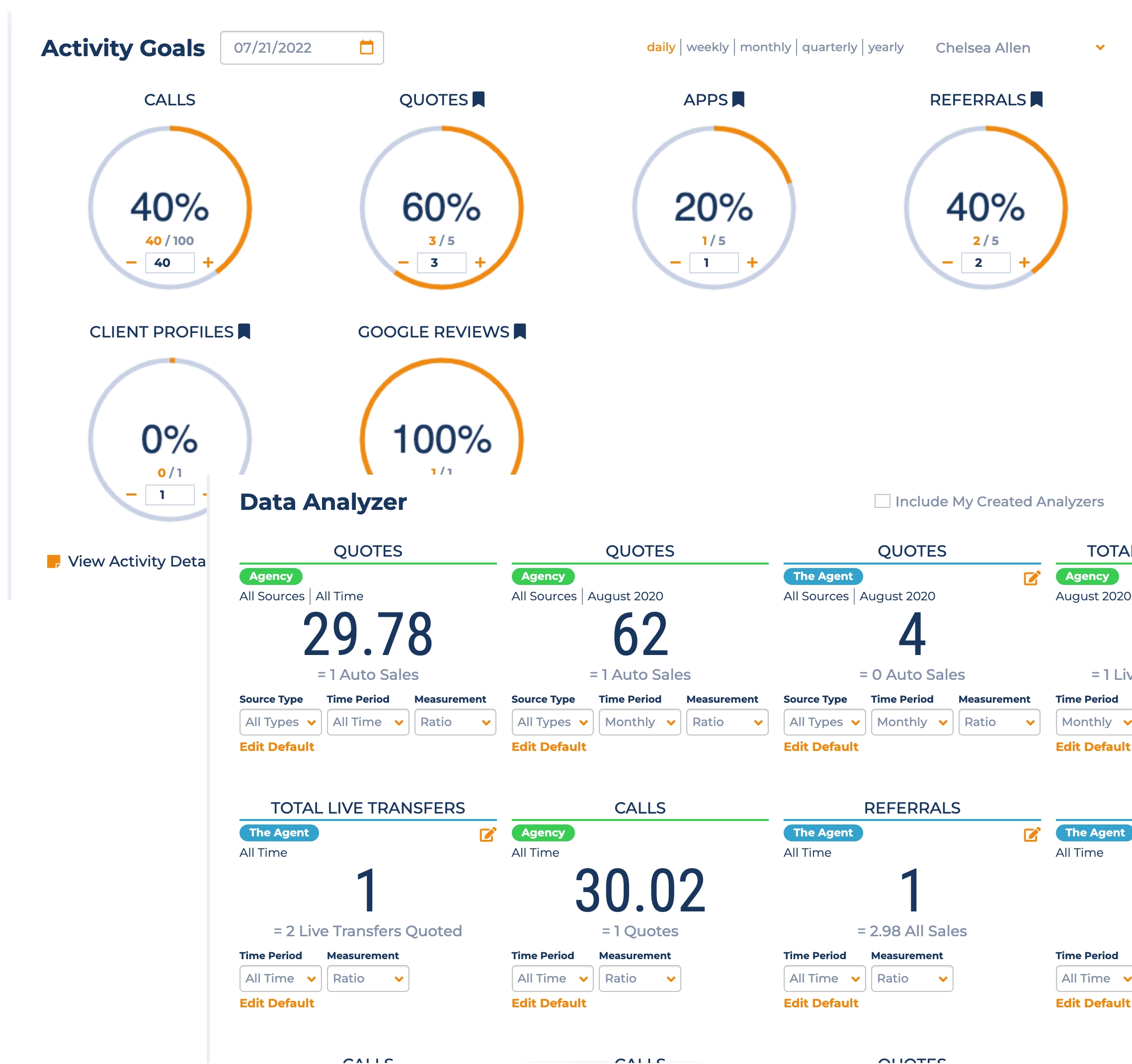
Task: Click Edit Default under All Time Quotes card
Action: pos(277,747)
